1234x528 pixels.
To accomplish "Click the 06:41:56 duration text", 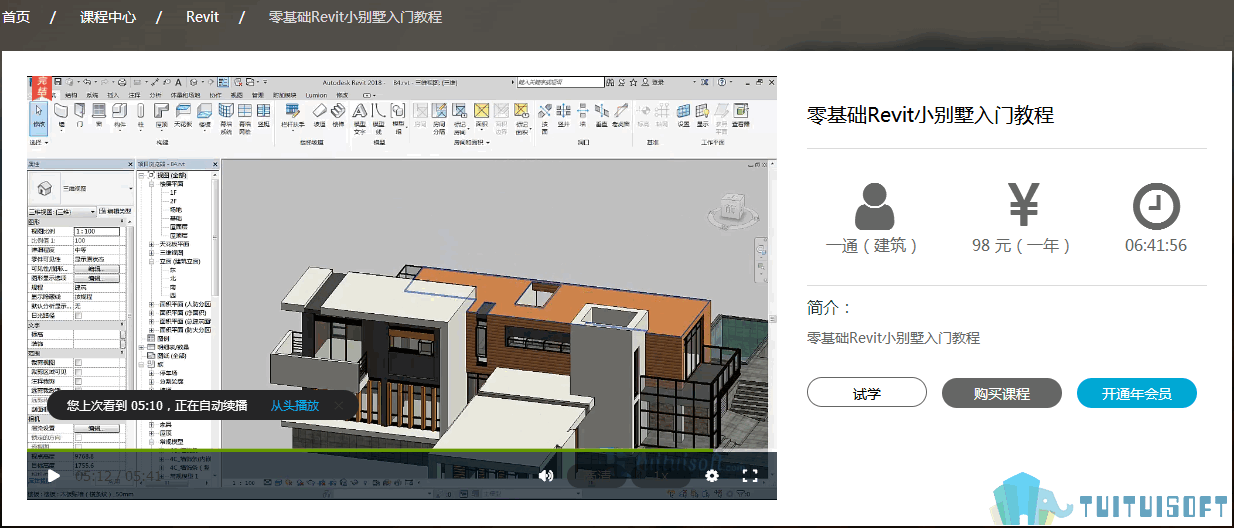I will point(1156,245).
